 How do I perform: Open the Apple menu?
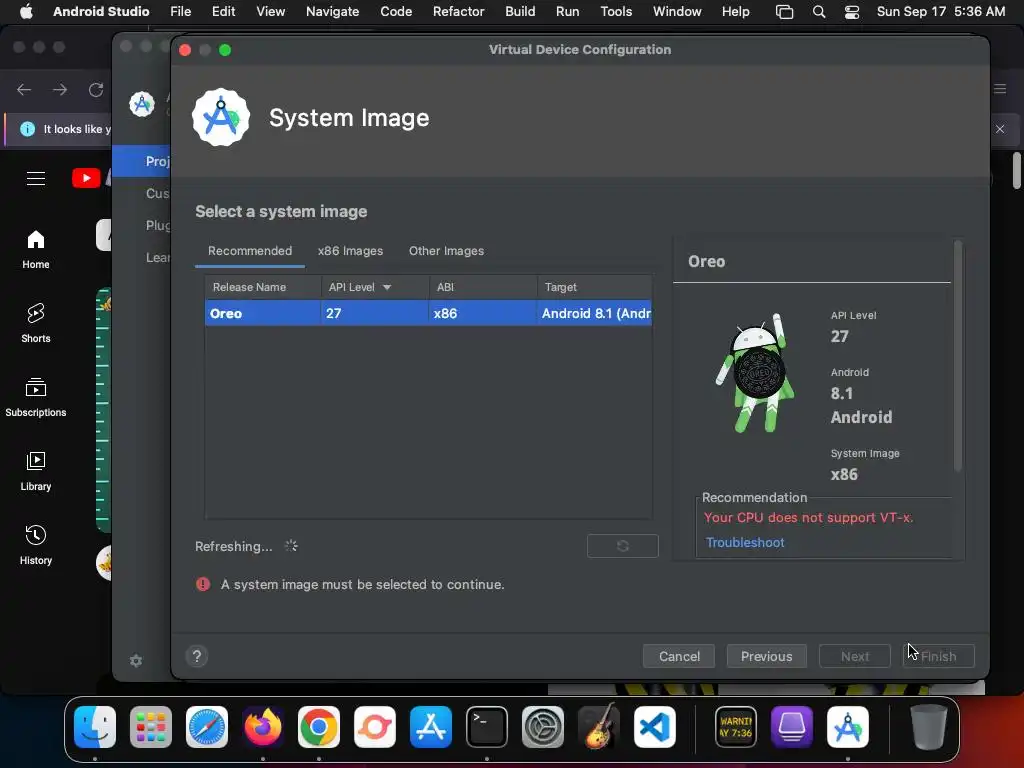point(26,12)
